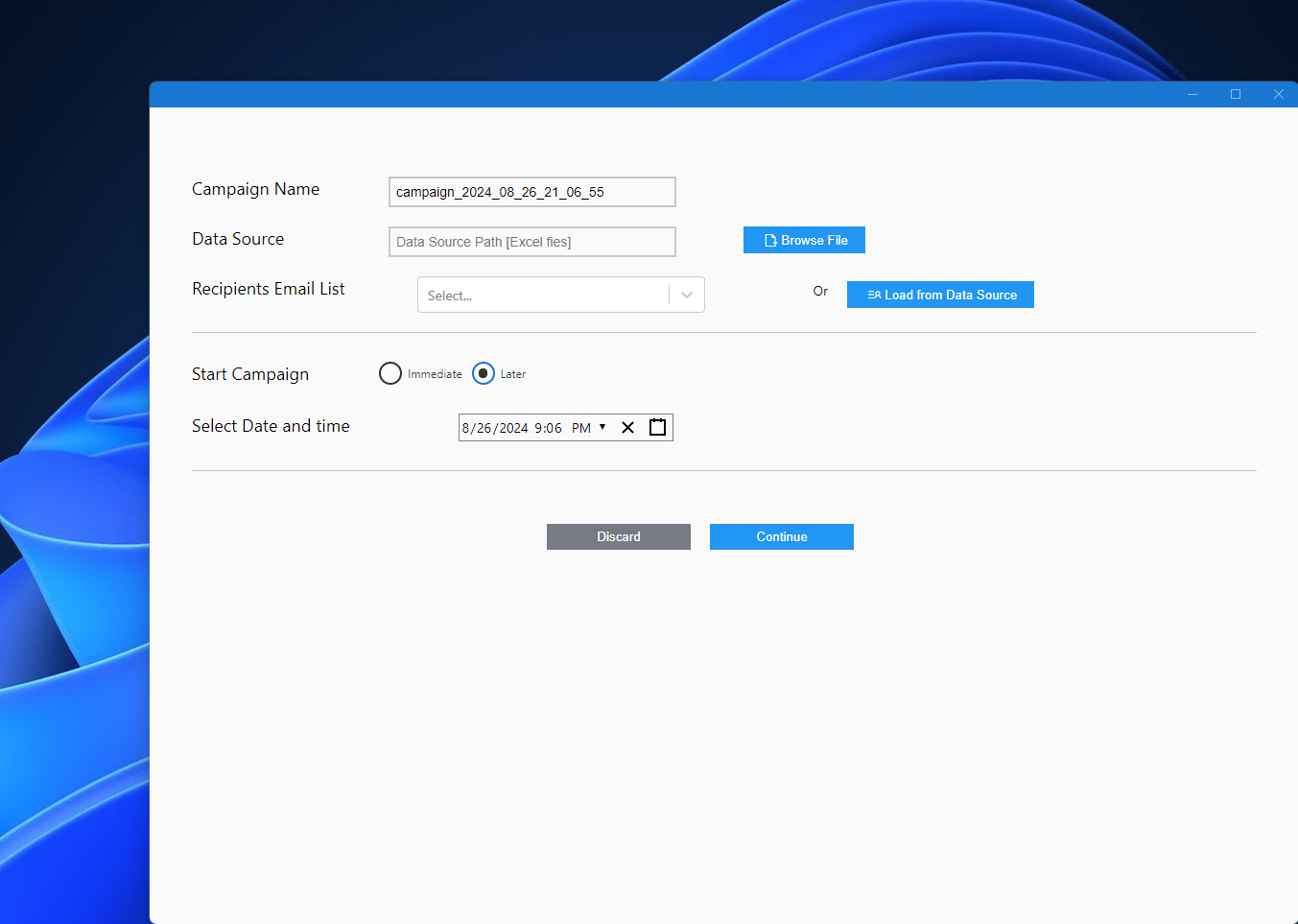
Task: Click the 'Campaign Name' label
Action: click(x=256, y=189)
